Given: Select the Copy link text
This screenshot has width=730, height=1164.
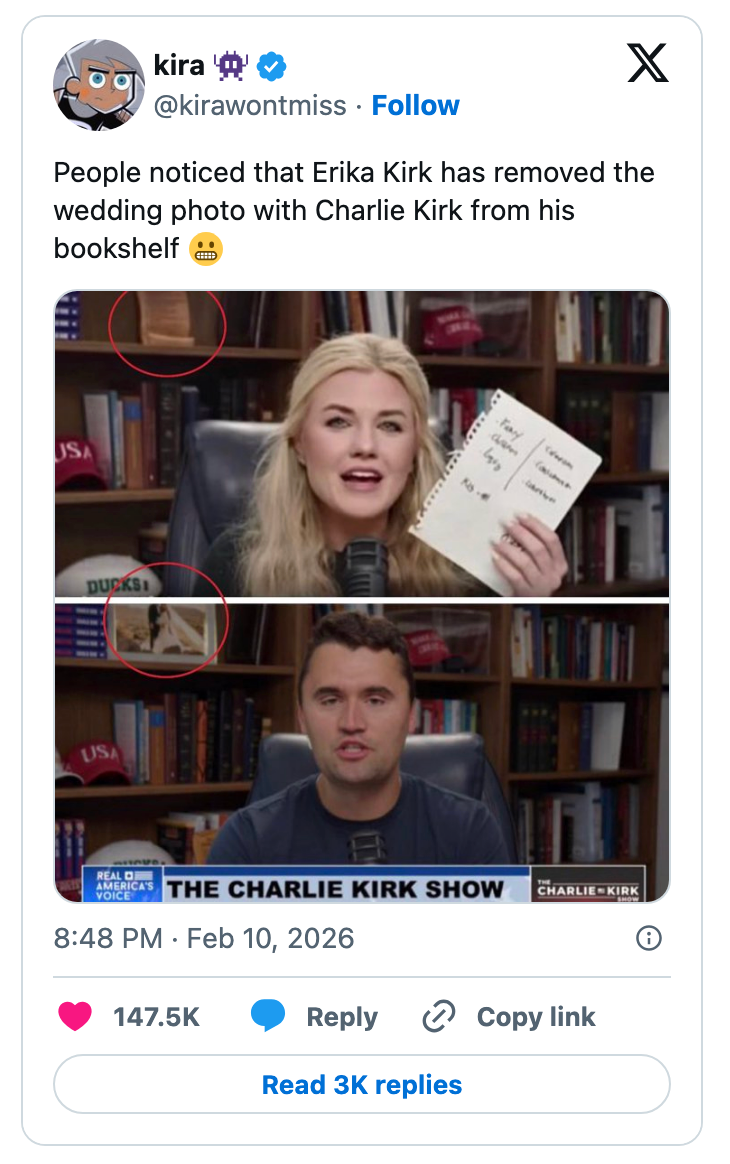Looking at the screenshot, I should [535, 1017].
